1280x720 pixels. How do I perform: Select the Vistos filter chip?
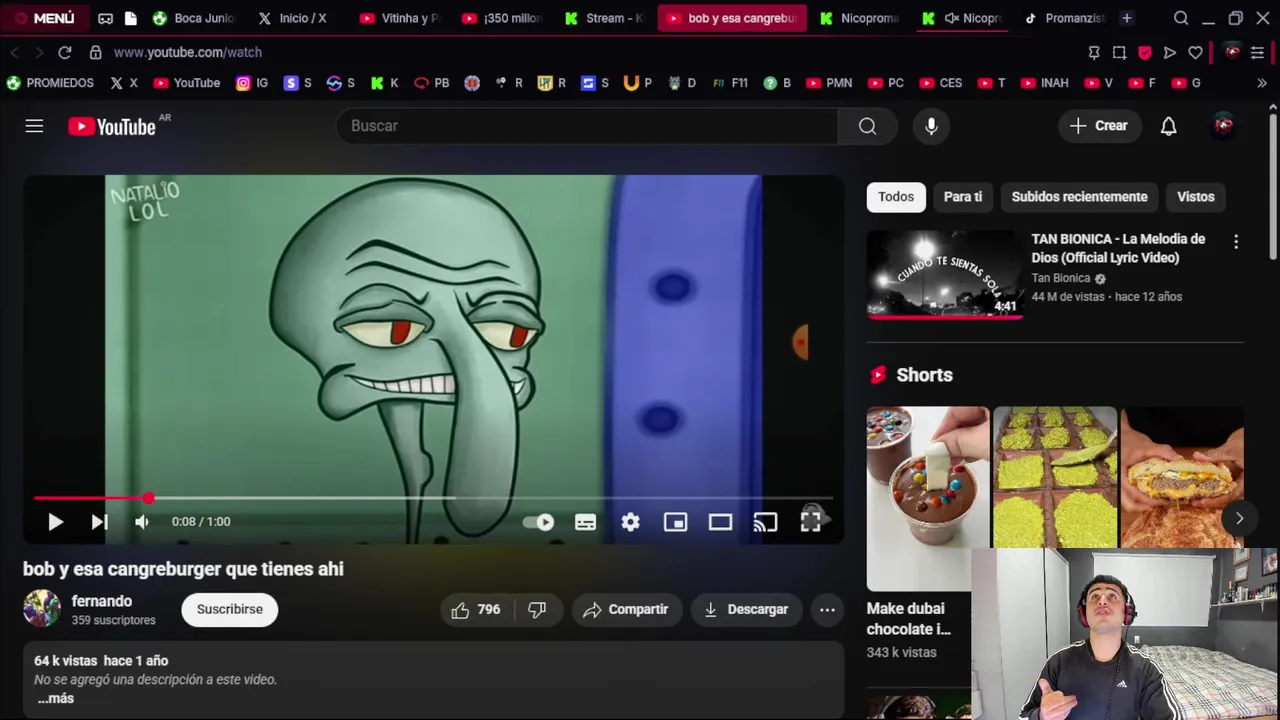click(1196, 197)
